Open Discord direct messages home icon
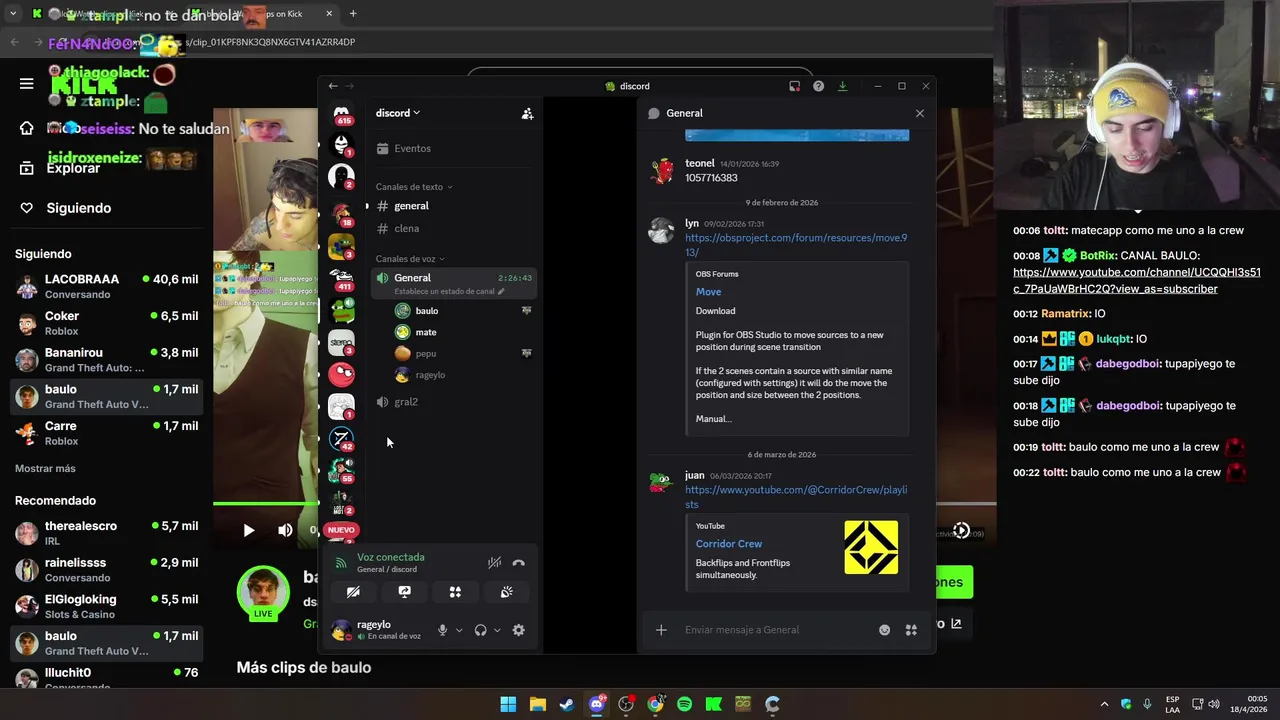 tap(341, 114)
